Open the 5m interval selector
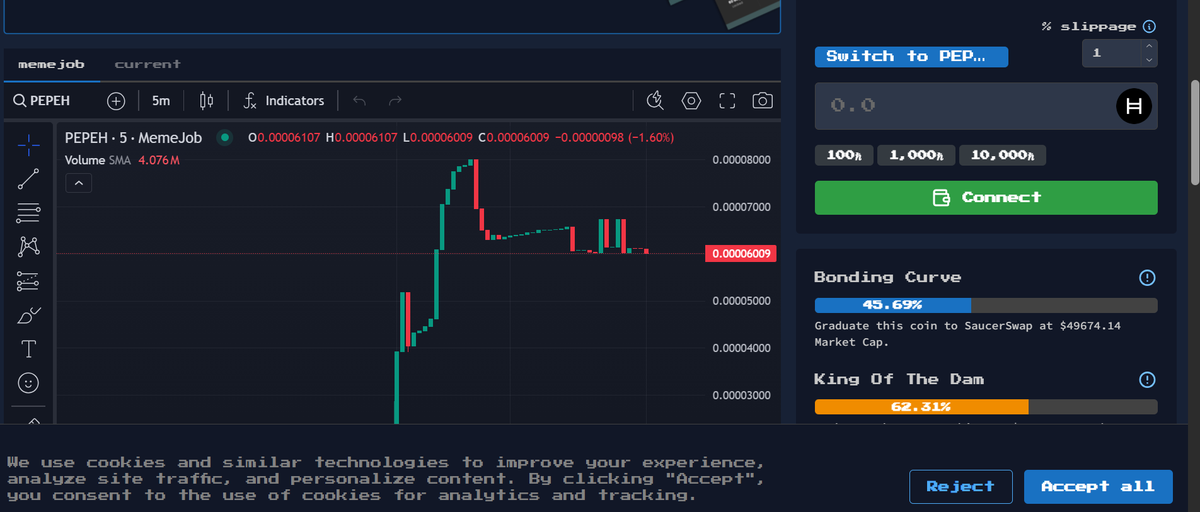Viewport: 1200px width, 512px height. (161, 101)
